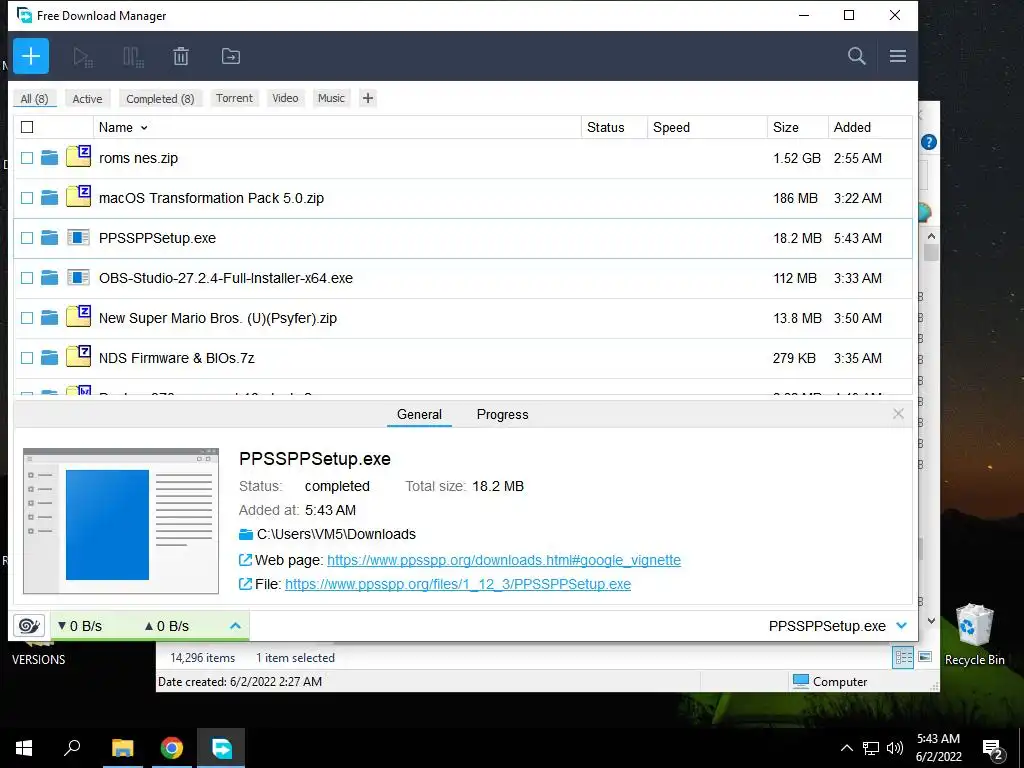This screenshot has height=768, width=1024.
Task: Select the Music filter tab
Action: click(x=331, y=98)
